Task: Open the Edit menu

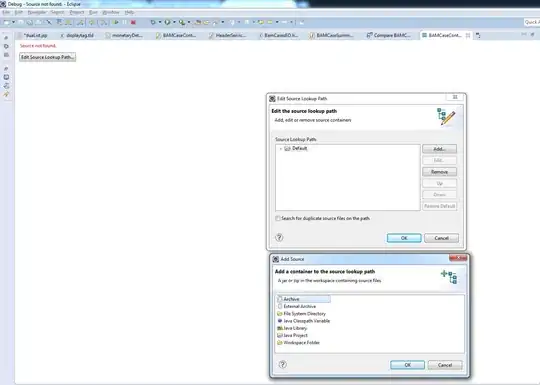Action: pyautogui.click(x=19, y=12)
